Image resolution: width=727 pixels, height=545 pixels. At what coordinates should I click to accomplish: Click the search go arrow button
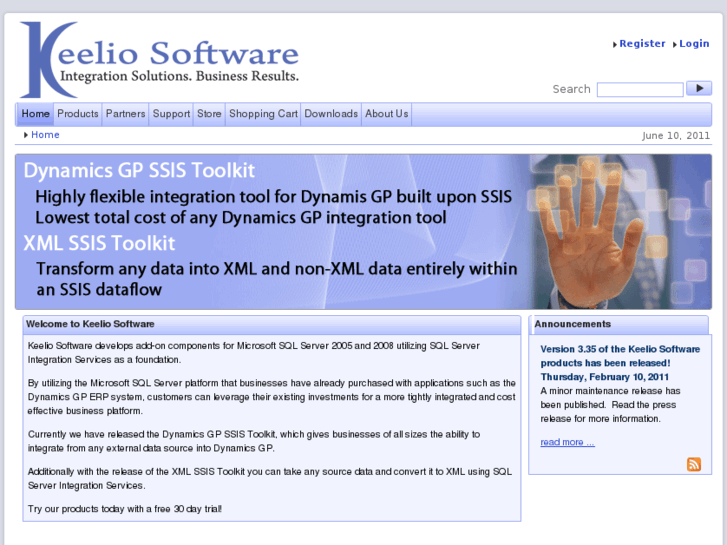699,88
